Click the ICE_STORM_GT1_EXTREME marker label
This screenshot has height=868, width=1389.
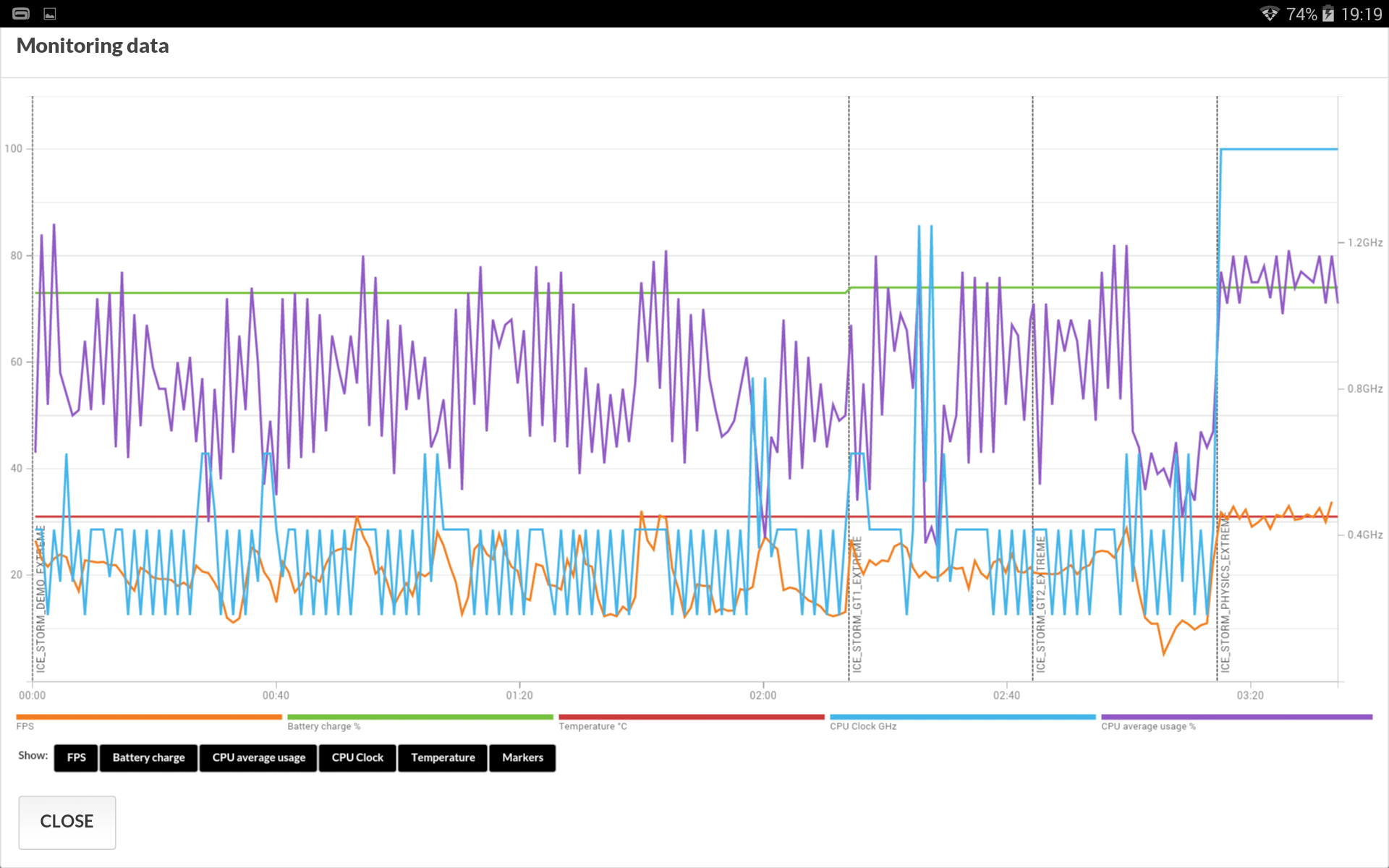point(857,604)
